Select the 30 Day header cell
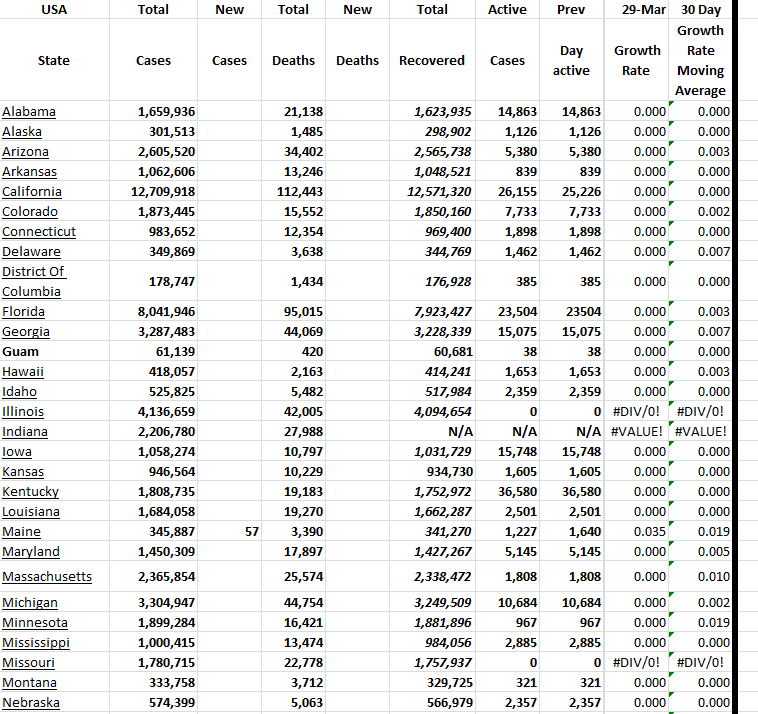 tap(700, 10)
